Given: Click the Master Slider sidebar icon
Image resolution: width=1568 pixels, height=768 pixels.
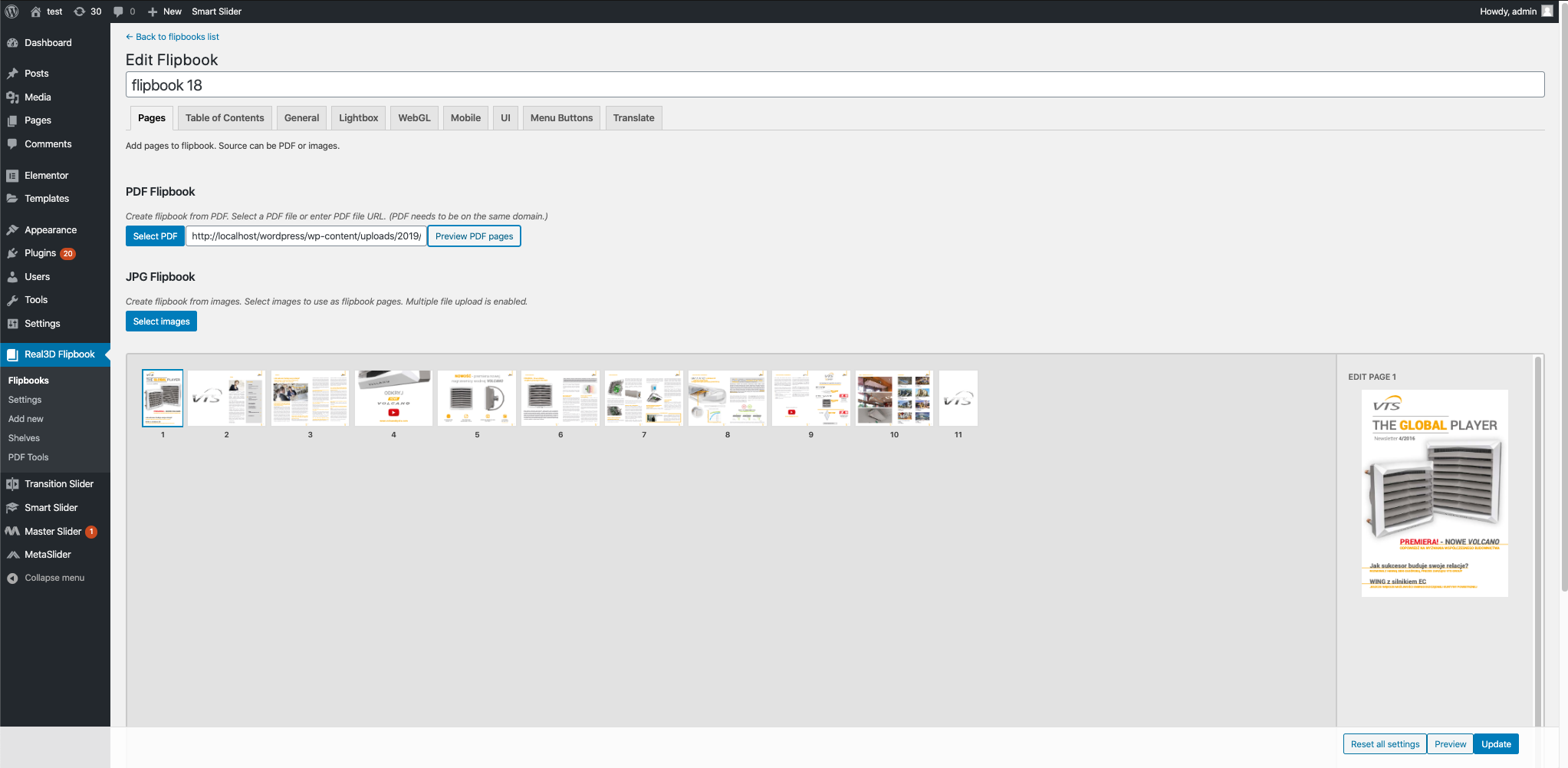Looking at the screenshot, I should click(12, 531).
